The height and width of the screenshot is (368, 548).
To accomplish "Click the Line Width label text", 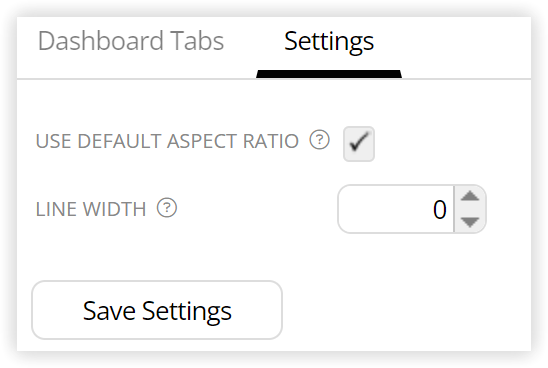I will 91,209.
